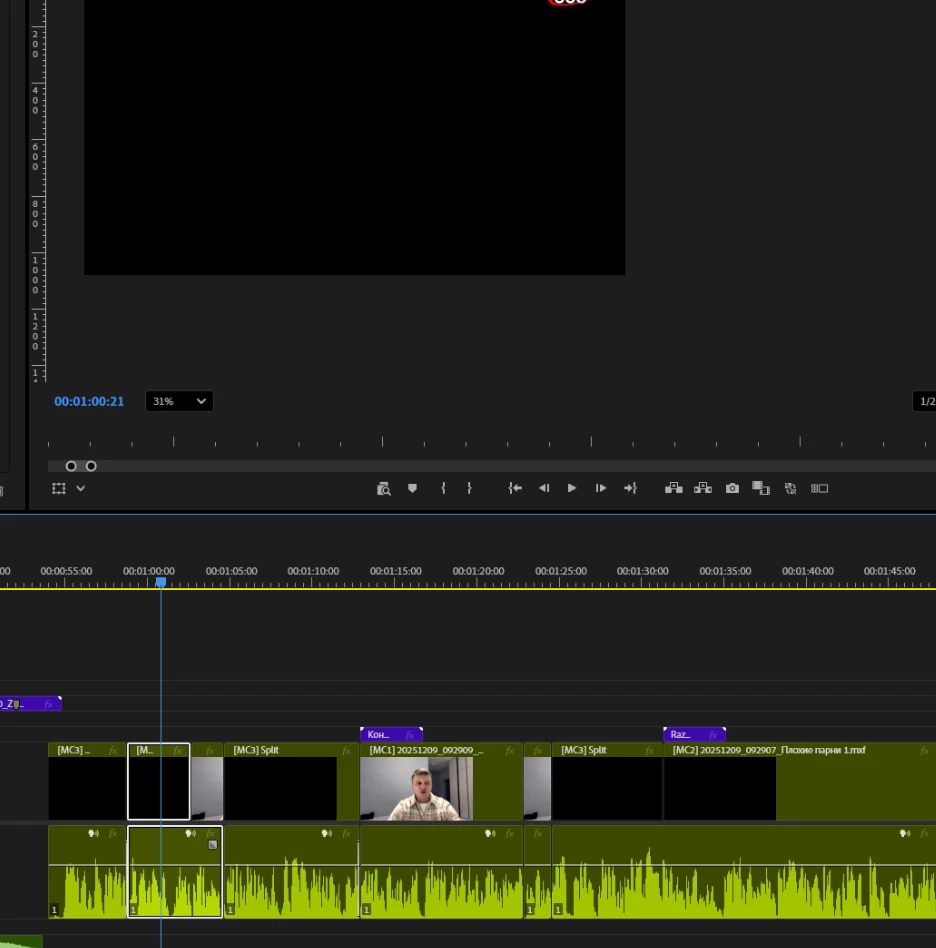Click the voice icon on the selected audio clip
The image size is (936, 948).
[x=190, y=834]
